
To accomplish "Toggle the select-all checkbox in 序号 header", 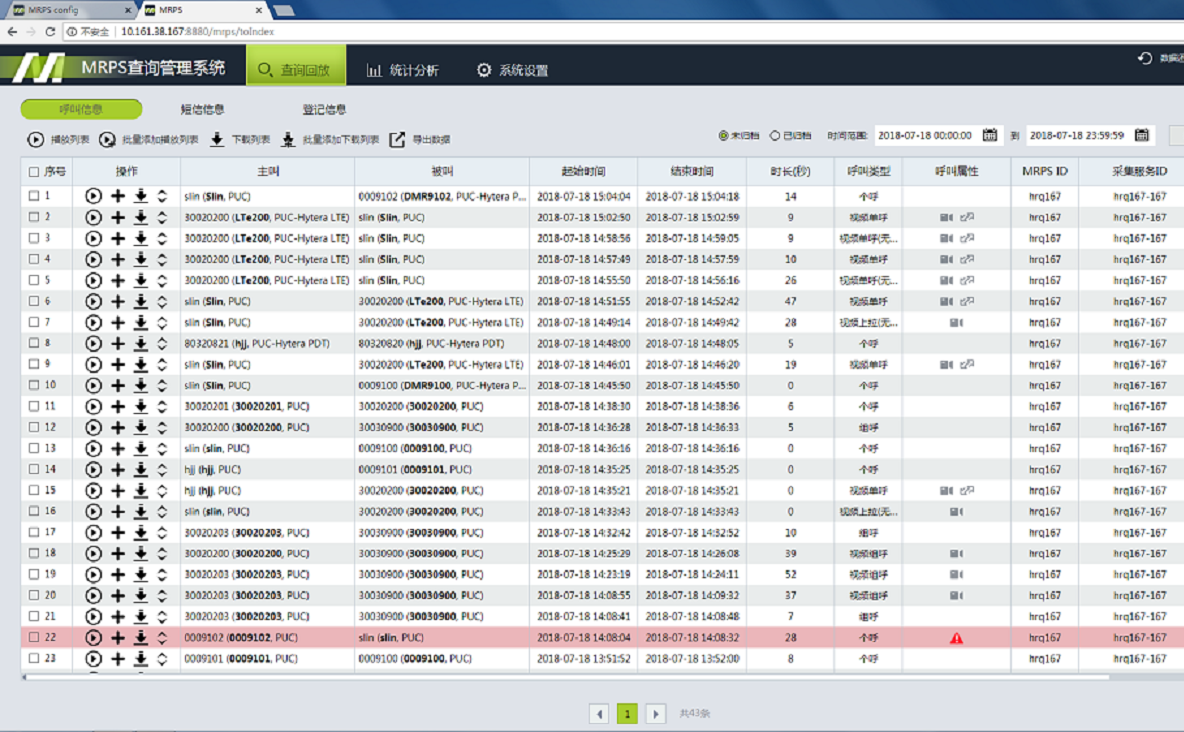I will (x=34, y=172).
